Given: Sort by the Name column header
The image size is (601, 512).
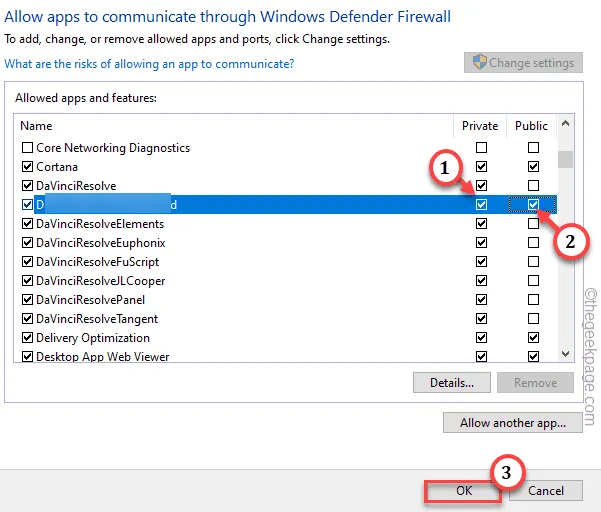Looking at the screenshot, I should (x=36, y=126).
